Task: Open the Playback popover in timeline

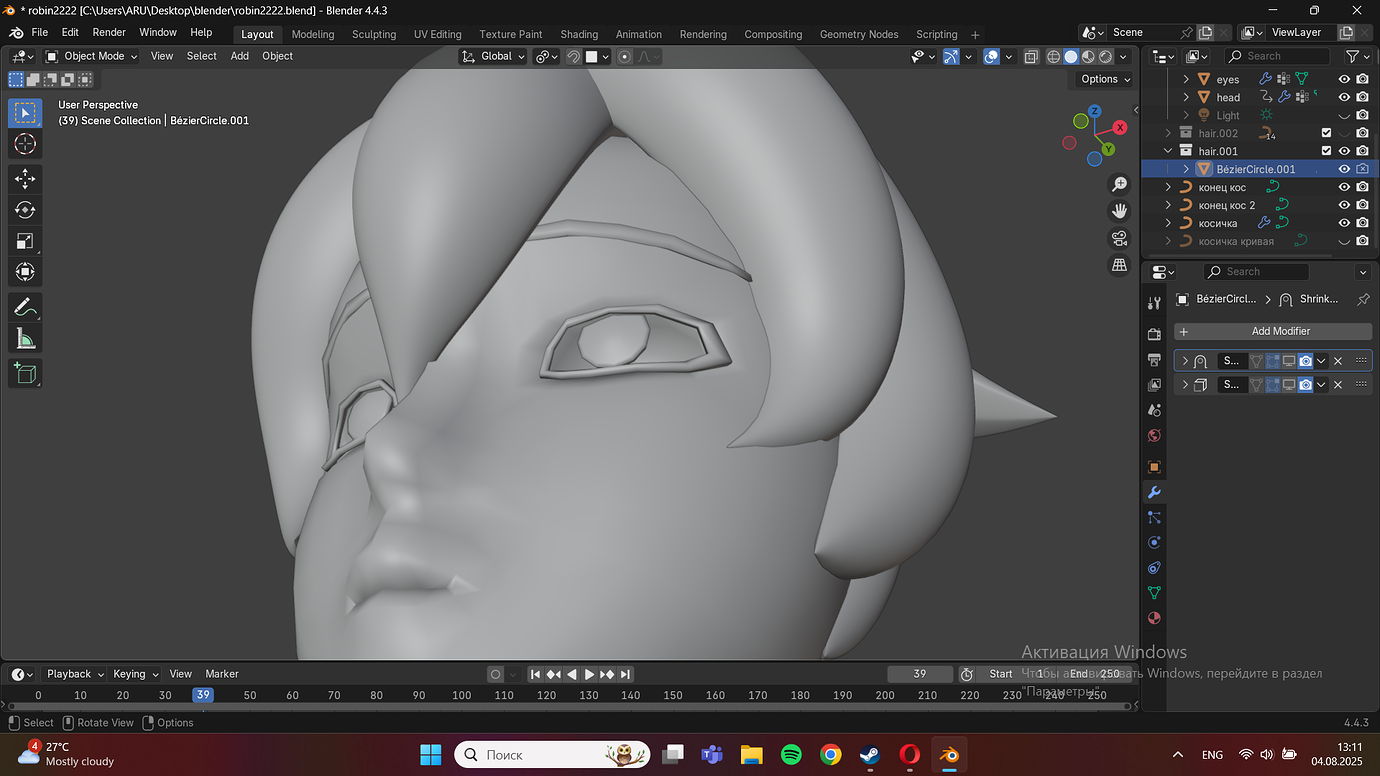Action: 74,674
